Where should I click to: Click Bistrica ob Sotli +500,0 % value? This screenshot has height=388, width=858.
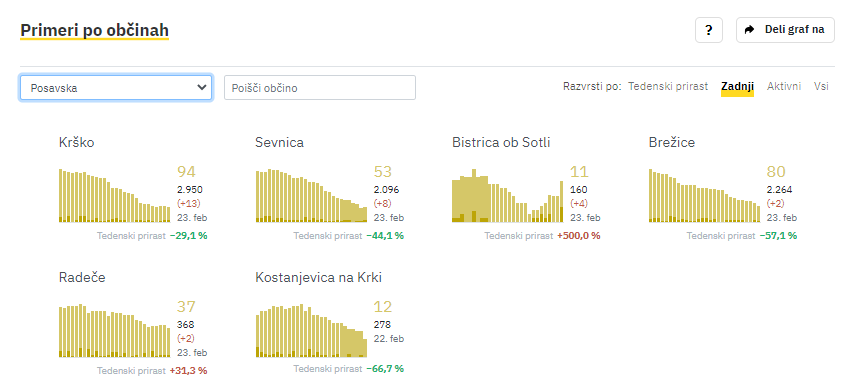pyautogui.click(x=578, y=236)
